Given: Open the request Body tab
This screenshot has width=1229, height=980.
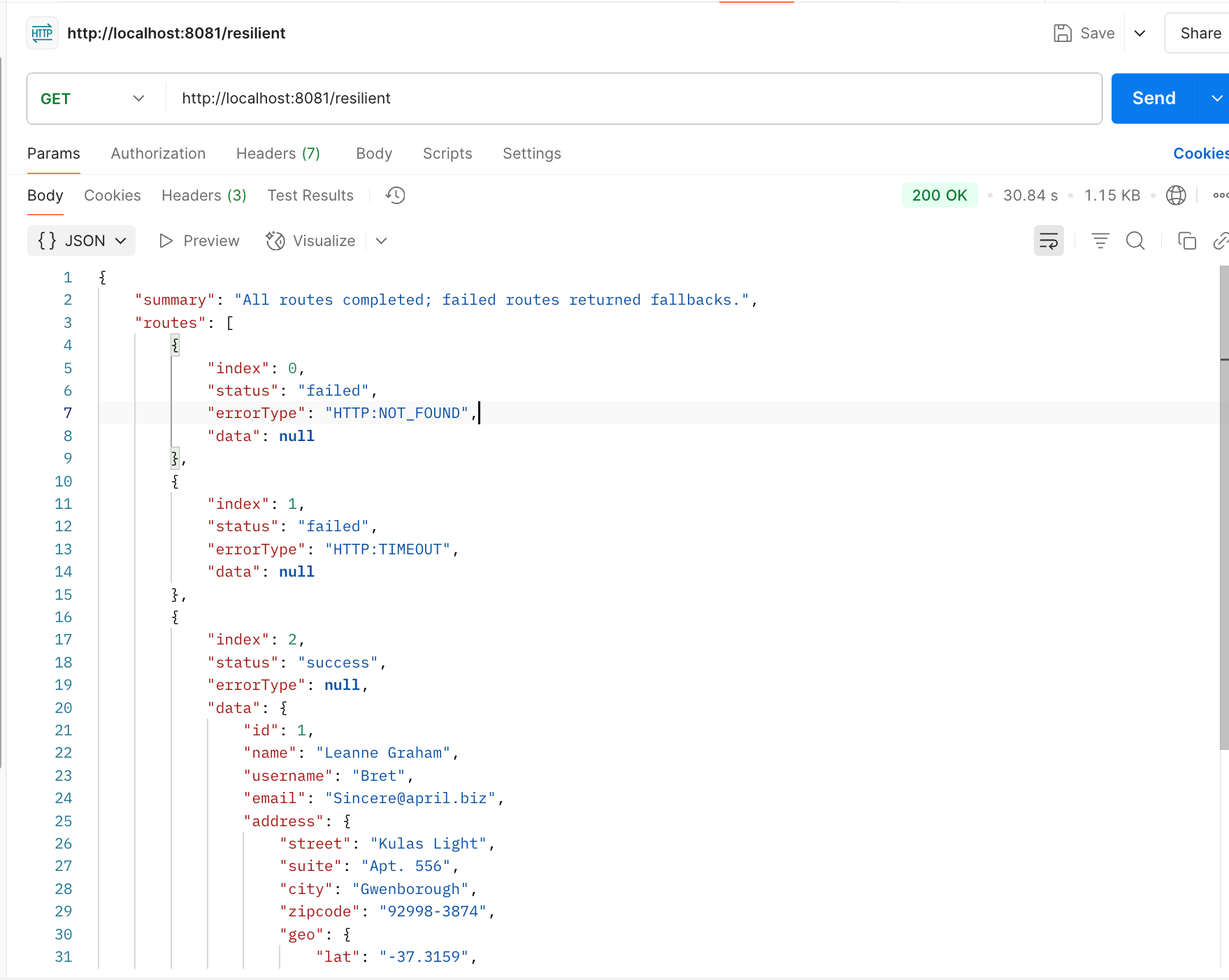Looking at the screenshot, I should coord(374,154).
